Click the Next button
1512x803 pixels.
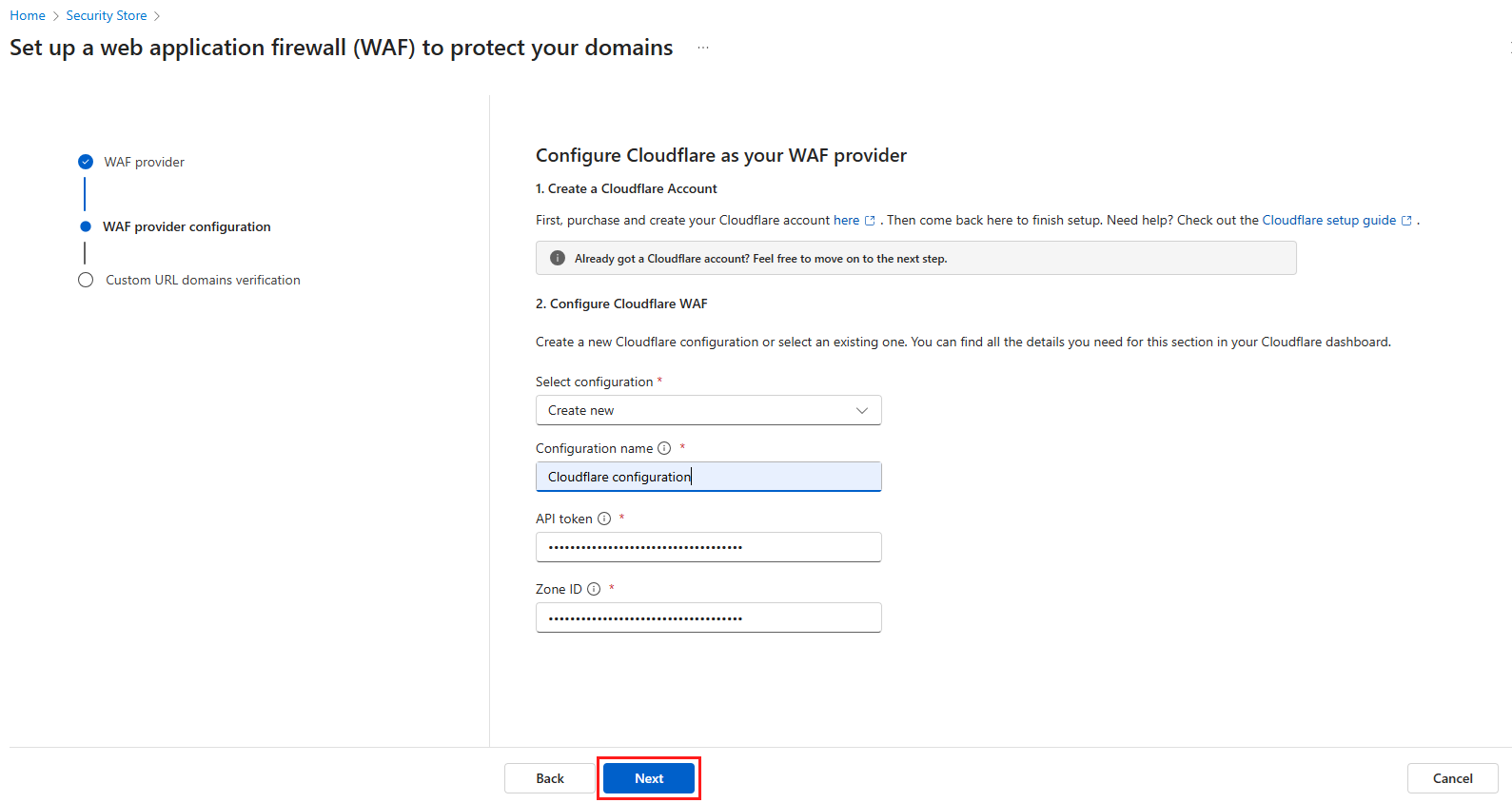649,778
